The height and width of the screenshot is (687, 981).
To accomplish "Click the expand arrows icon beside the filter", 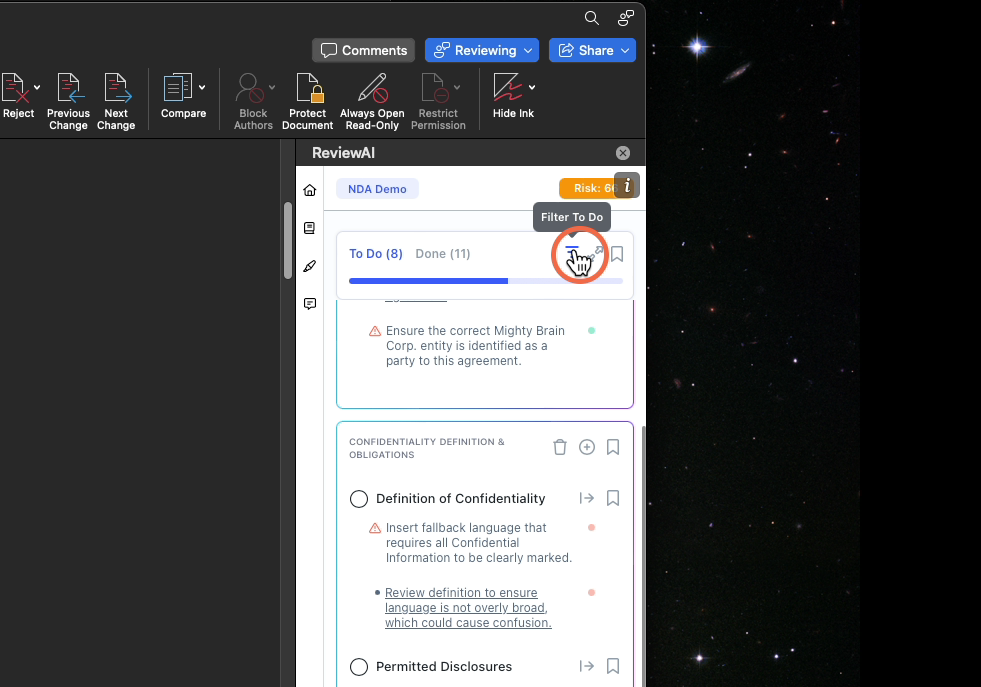I will pos(596,253).
